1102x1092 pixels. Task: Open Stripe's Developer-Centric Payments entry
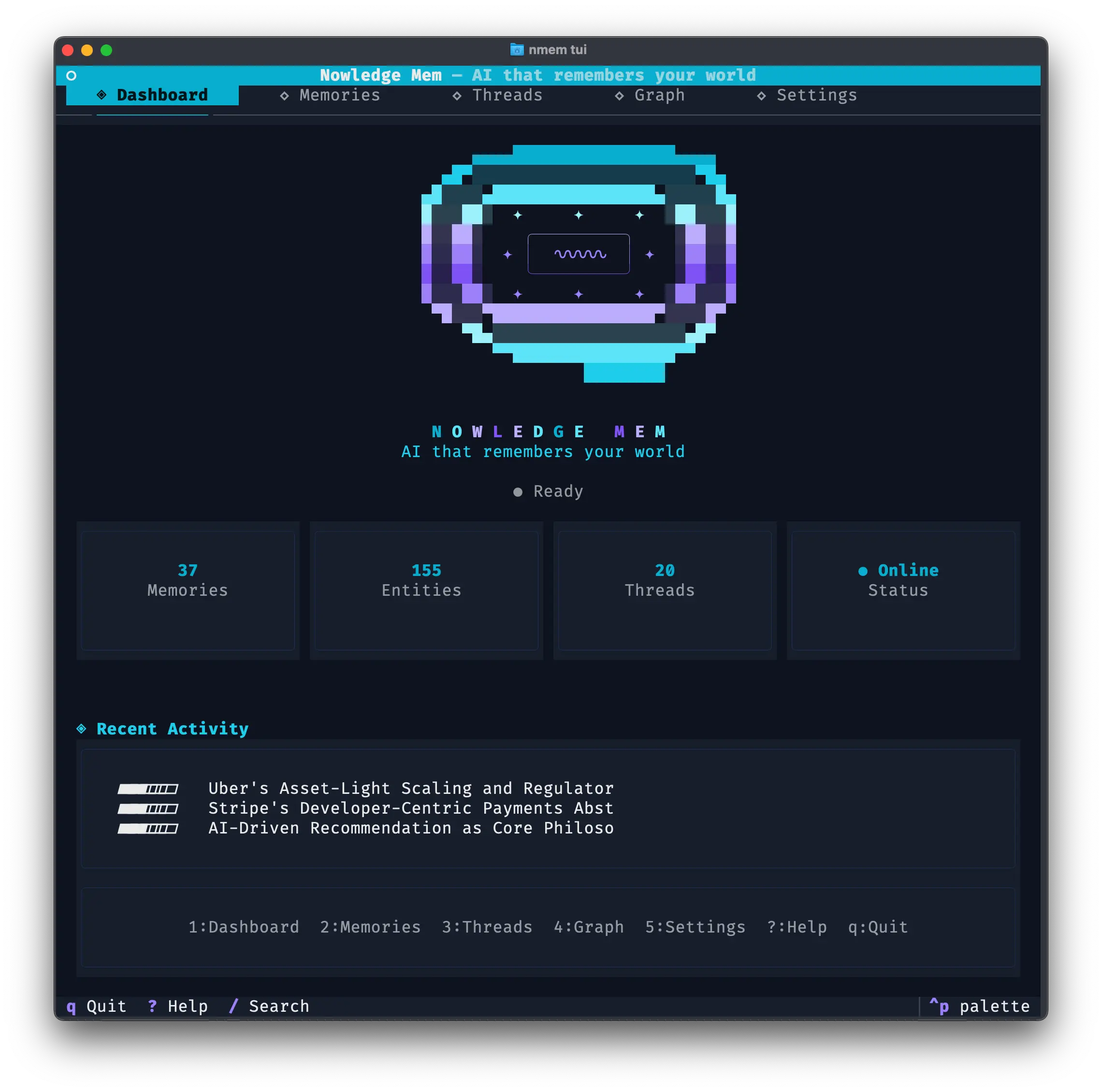(x=411, y=808)
